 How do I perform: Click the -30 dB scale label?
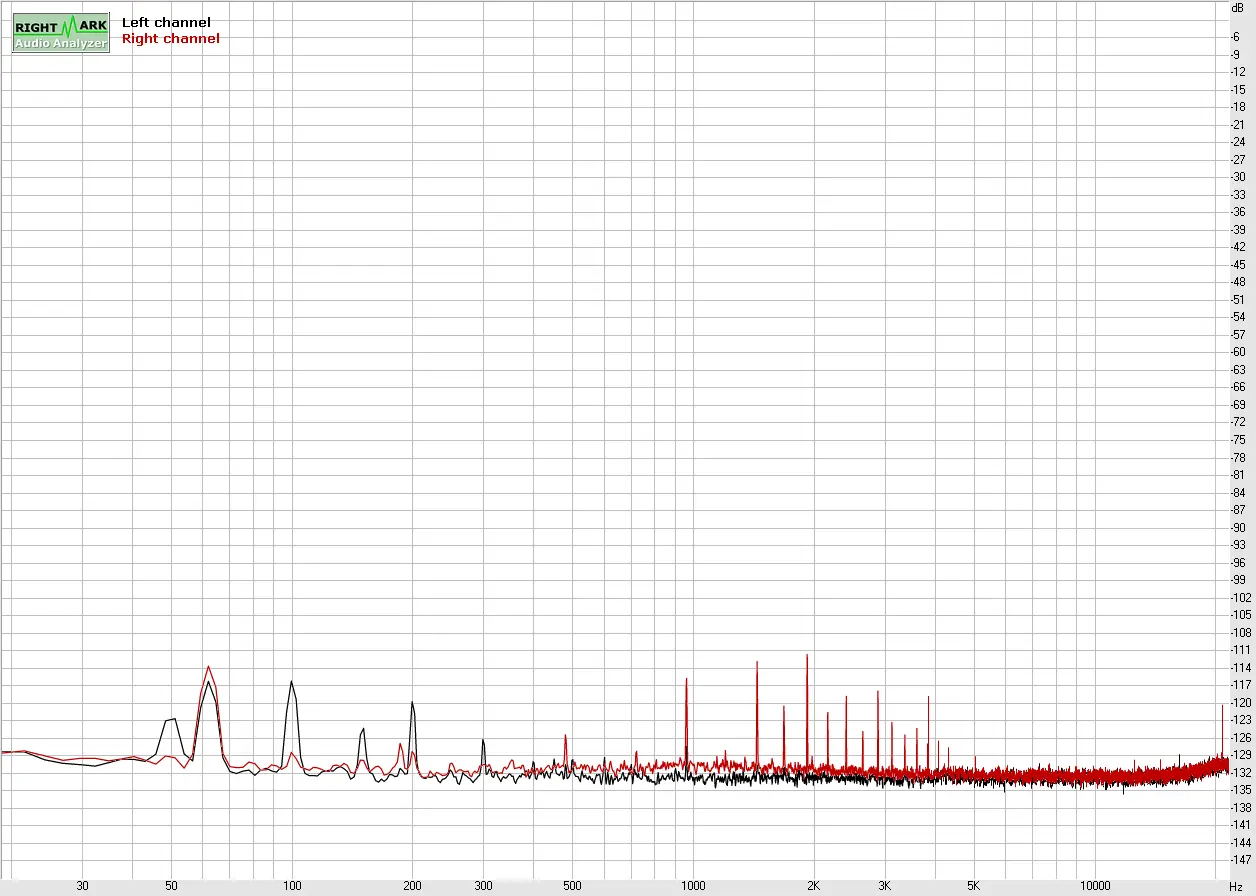click(x=1238, y=177)
